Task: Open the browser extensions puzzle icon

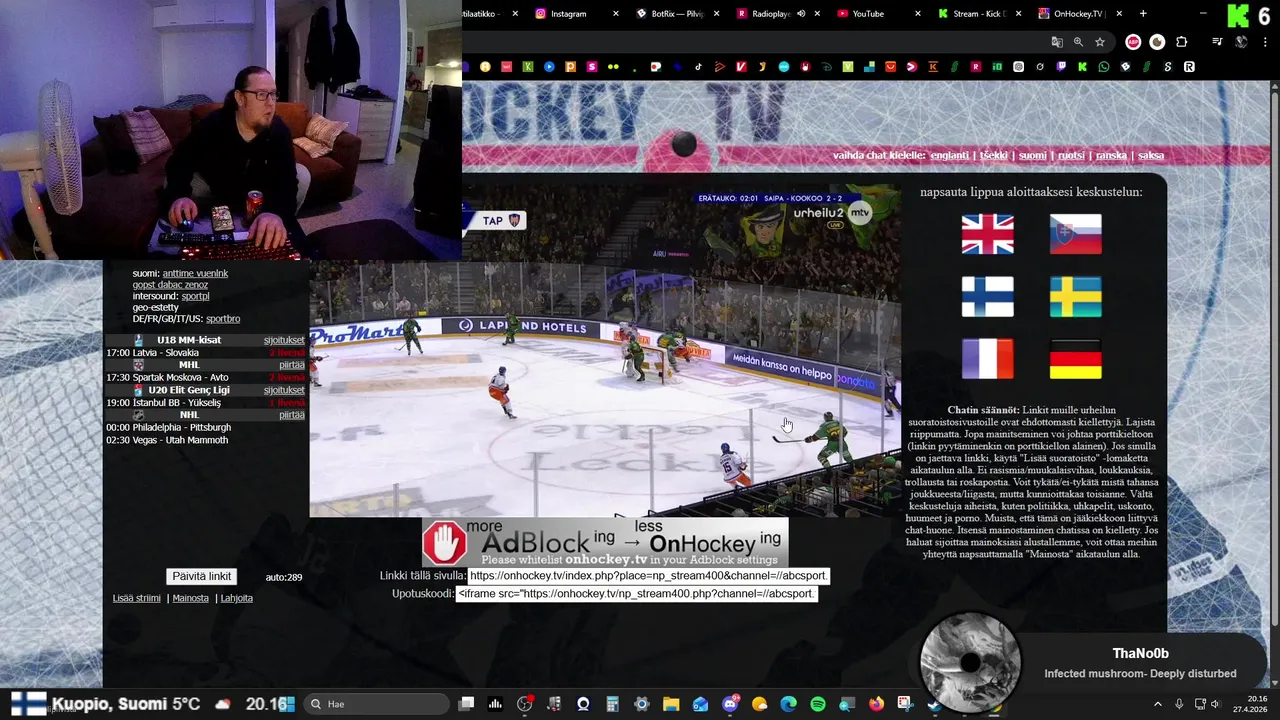Action: tap(1181, 42)
